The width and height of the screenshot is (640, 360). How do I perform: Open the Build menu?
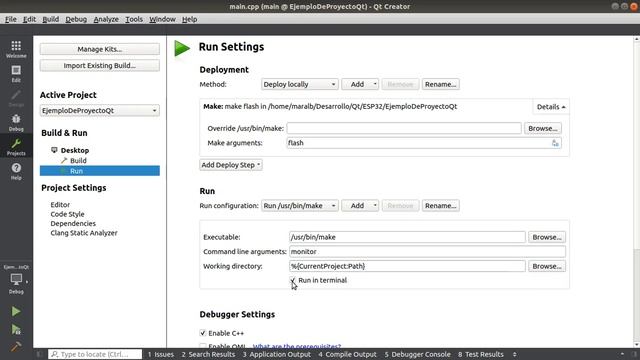pyautogui.click(x=51, y=19)
